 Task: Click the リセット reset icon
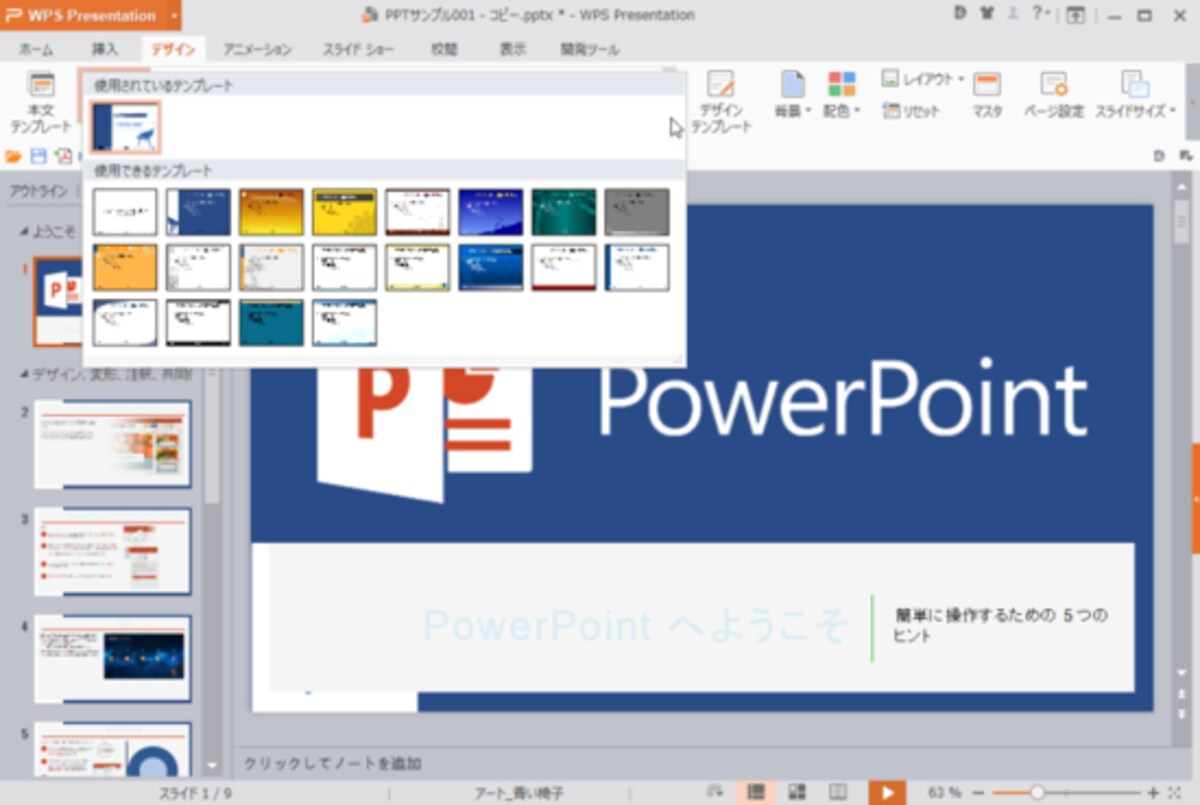[891, 111]
